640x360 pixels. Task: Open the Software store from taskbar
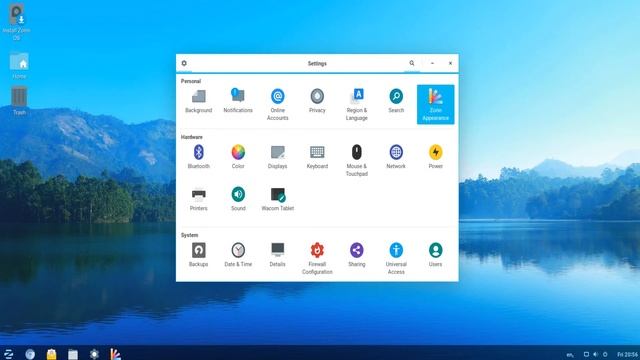tap(51, 354)
